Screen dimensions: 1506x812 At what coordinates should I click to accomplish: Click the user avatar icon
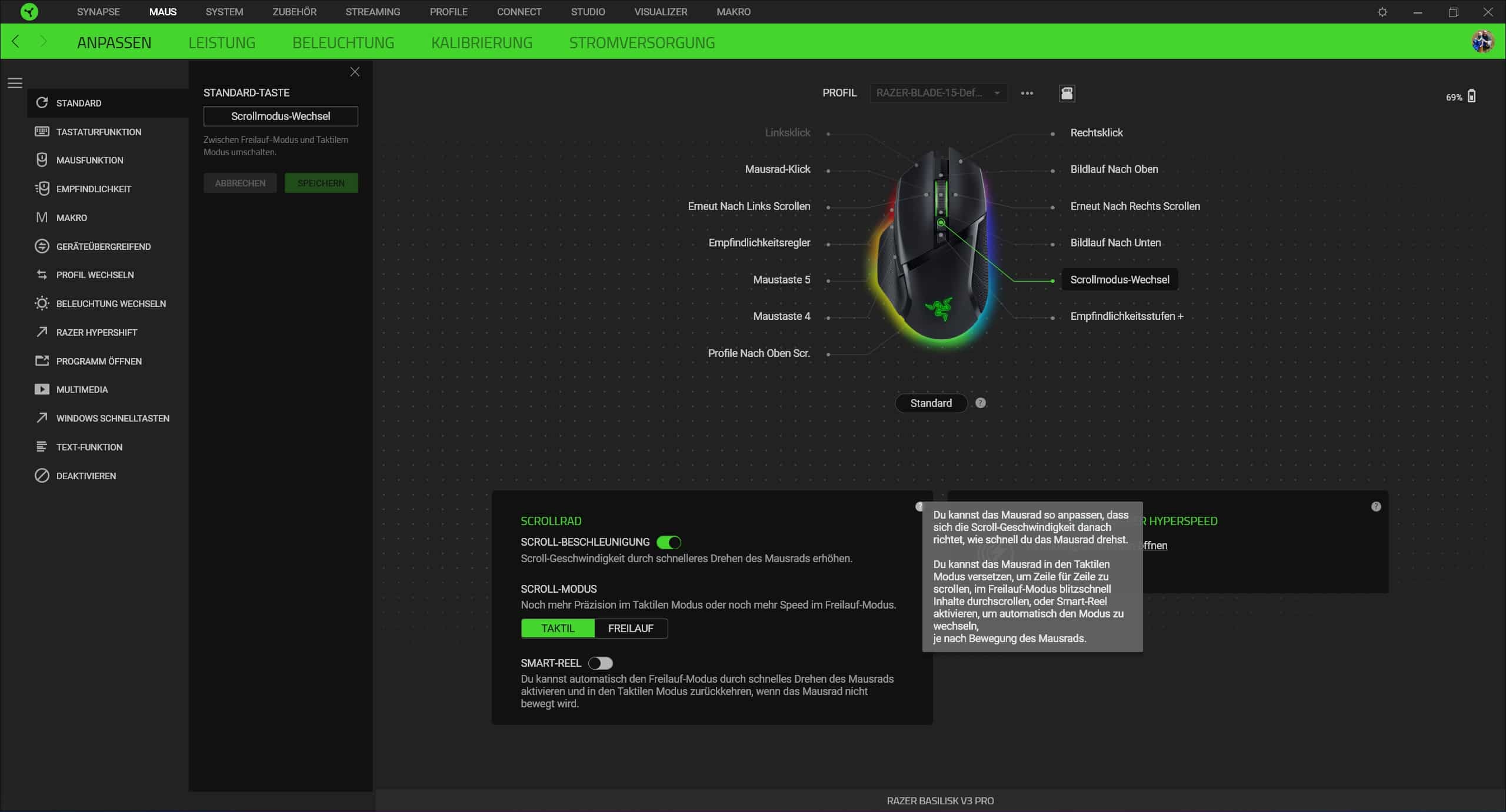(1482, 42)
